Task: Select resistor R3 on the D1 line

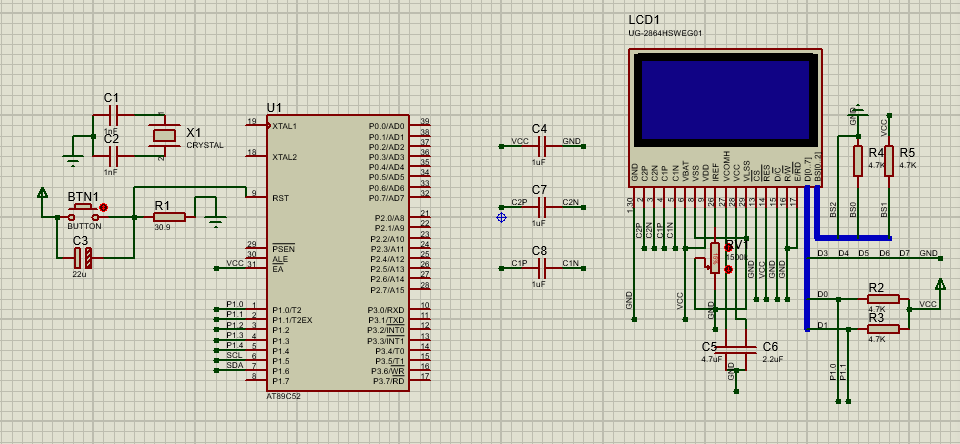Action: pyautogui.click(x=883, y=329)
